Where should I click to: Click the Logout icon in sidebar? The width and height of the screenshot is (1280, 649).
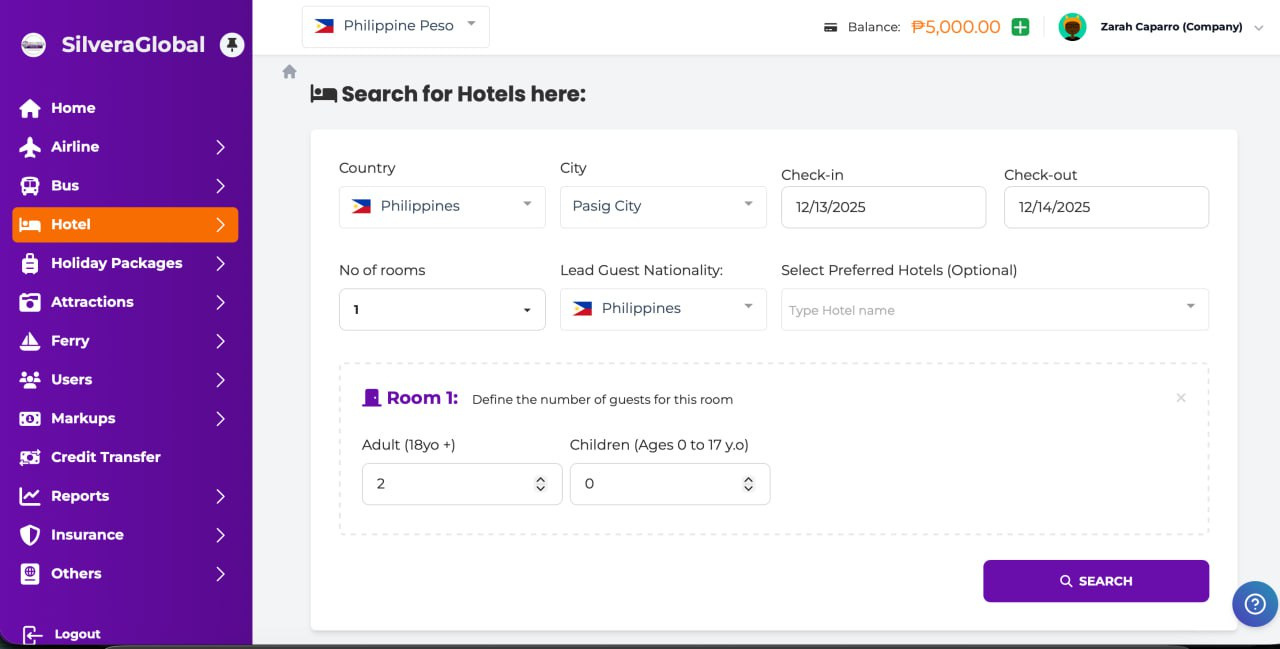coord(33,634)
